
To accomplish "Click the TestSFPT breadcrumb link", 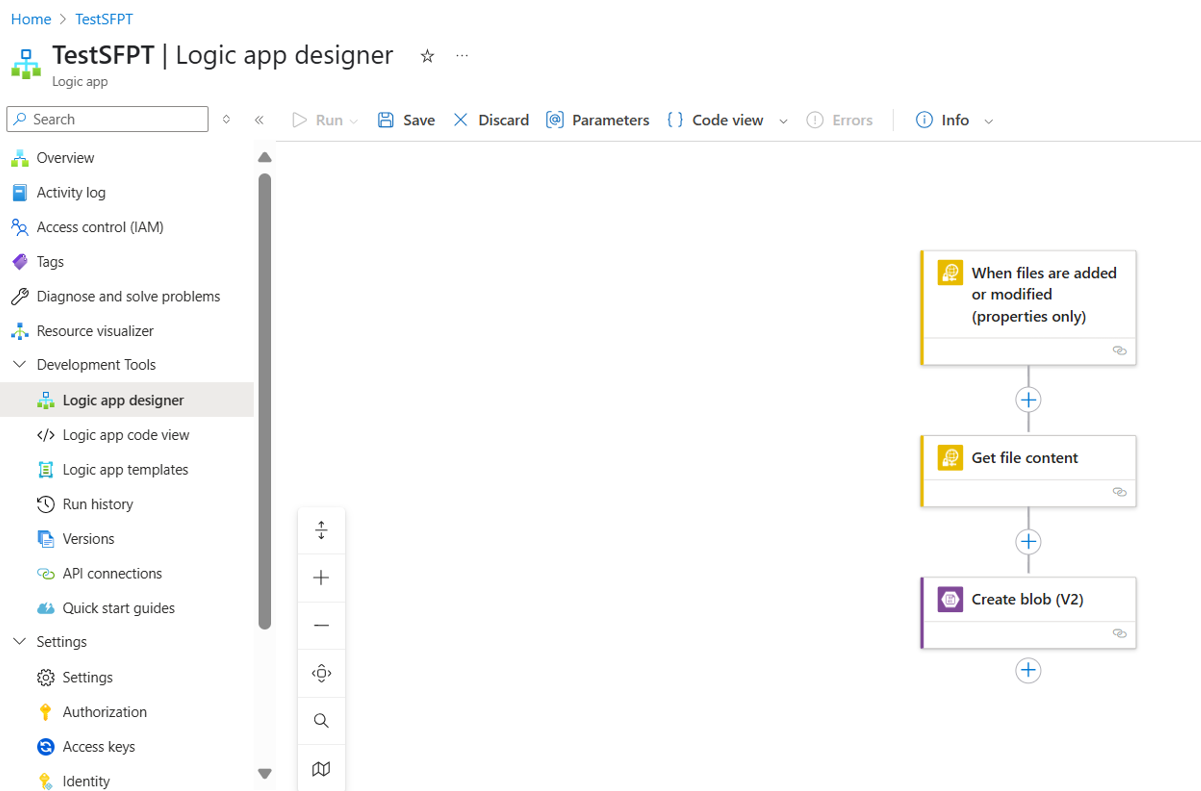I will [104, 19].
